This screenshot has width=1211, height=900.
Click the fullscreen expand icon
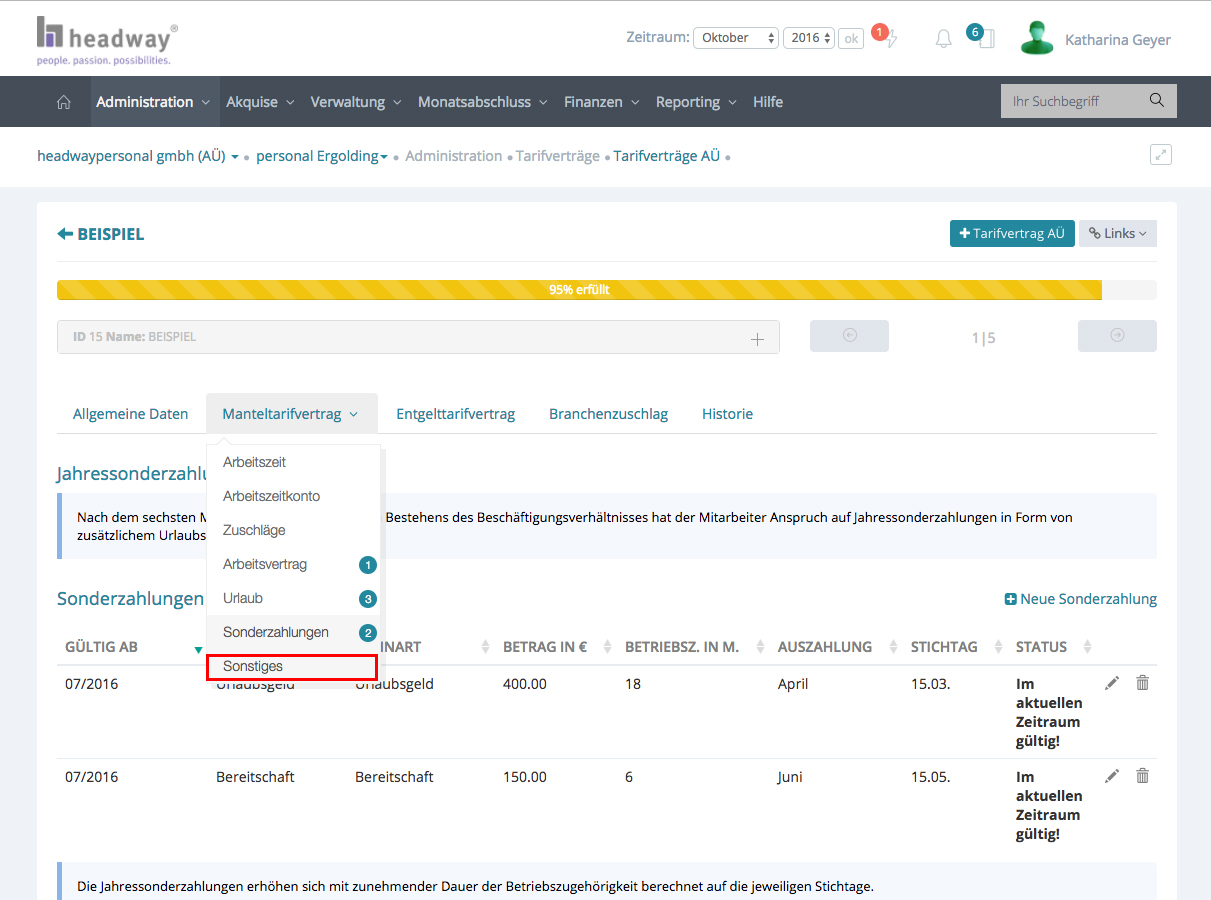tap(1160, 155)
